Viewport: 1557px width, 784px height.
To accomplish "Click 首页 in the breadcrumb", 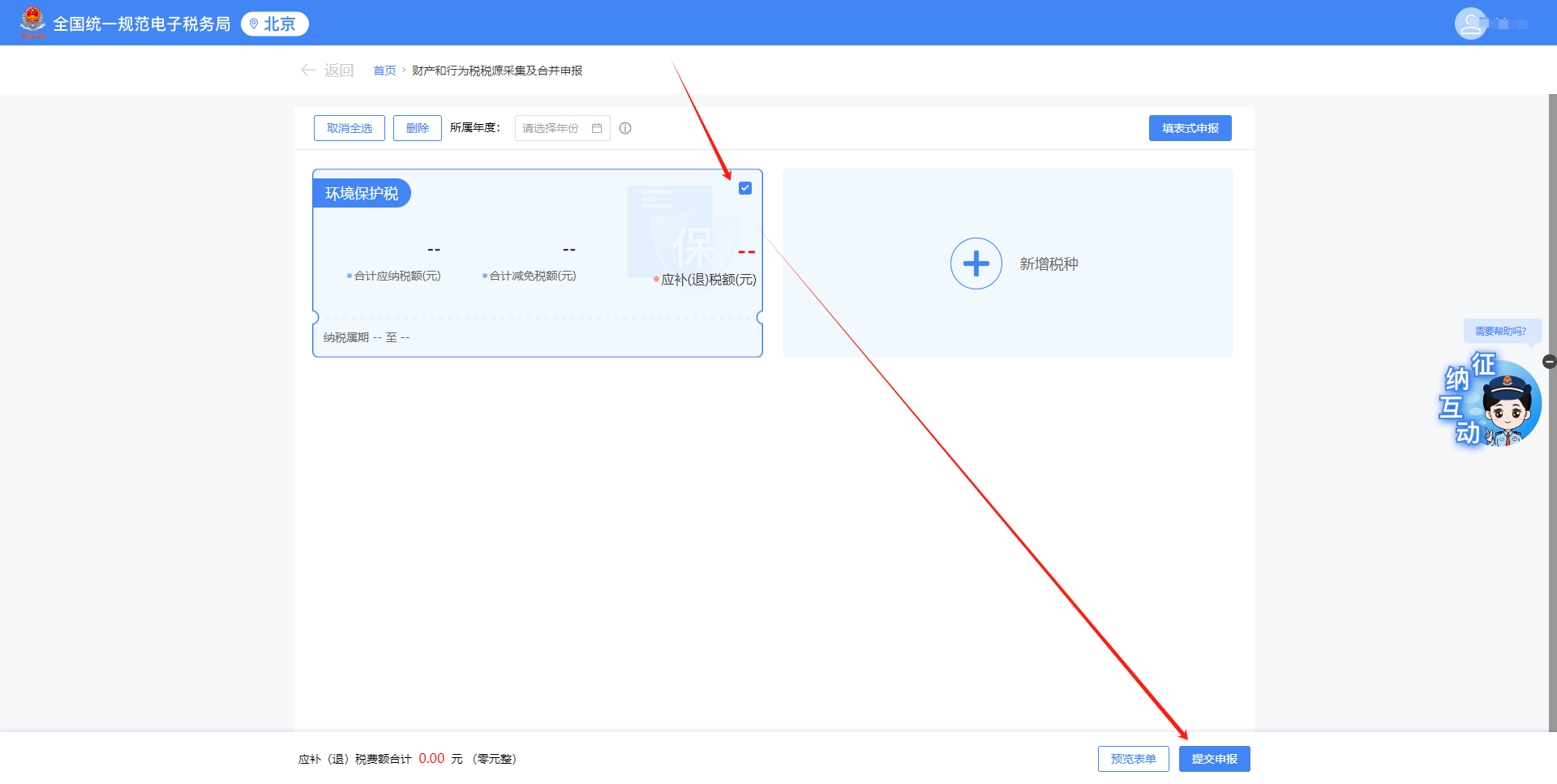I will [x=384, y=71].
